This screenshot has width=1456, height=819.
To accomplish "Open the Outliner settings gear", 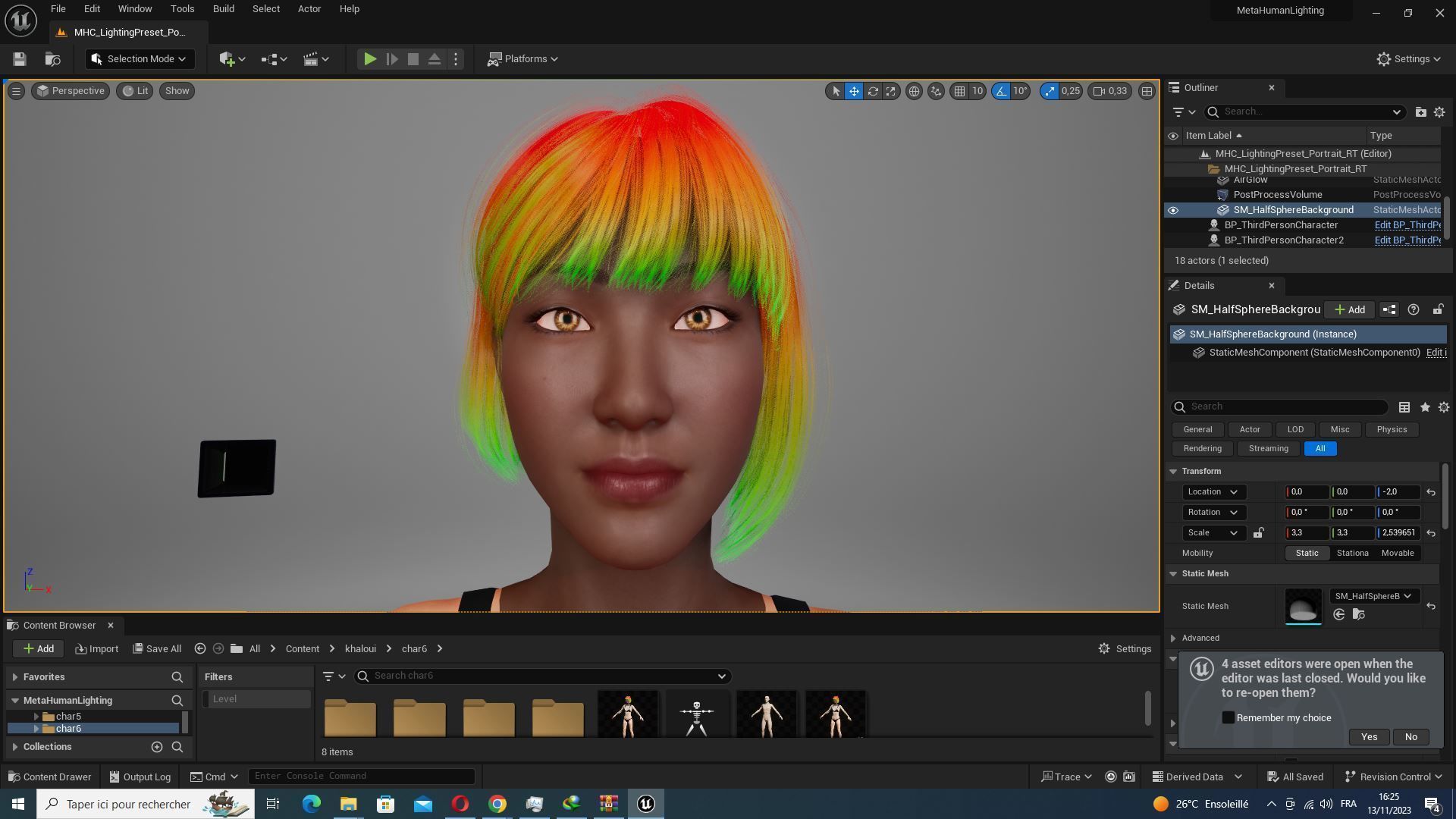I will click(x=1439, y=112).
